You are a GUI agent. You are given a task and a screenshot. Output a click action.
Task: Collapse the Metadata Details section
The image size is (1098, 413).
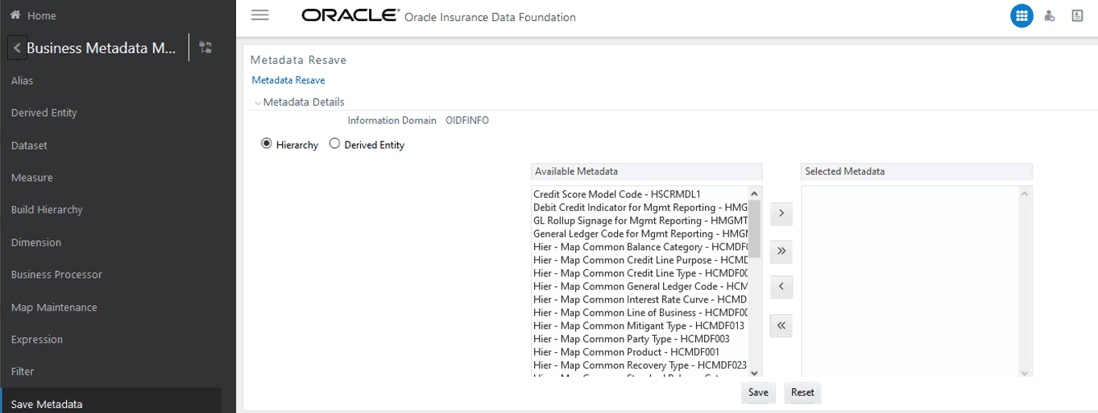coord(258,103)
